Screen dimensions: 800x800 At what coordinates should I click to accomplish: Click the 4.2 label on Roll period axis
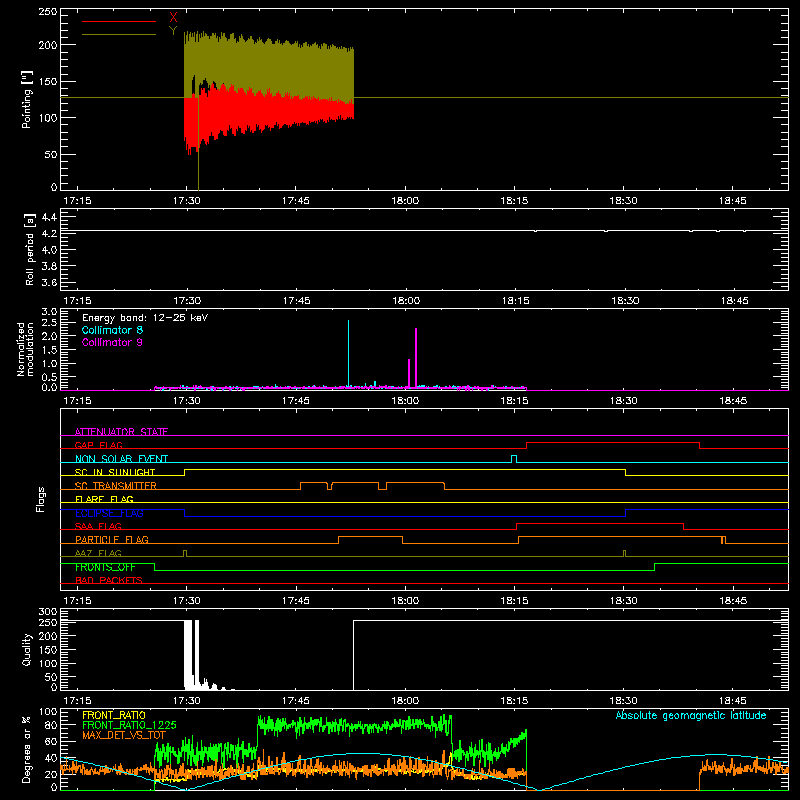click(49, 233)
